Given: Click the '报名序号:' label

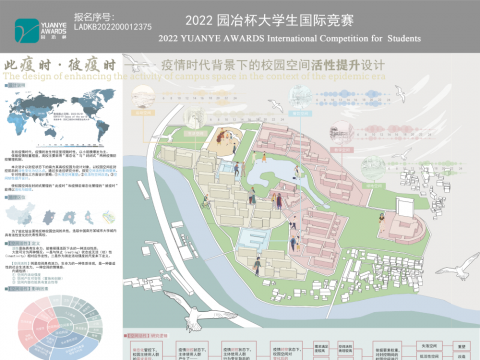Looking at the screenshot, I should pyautogui.click(x=94, y=17).
